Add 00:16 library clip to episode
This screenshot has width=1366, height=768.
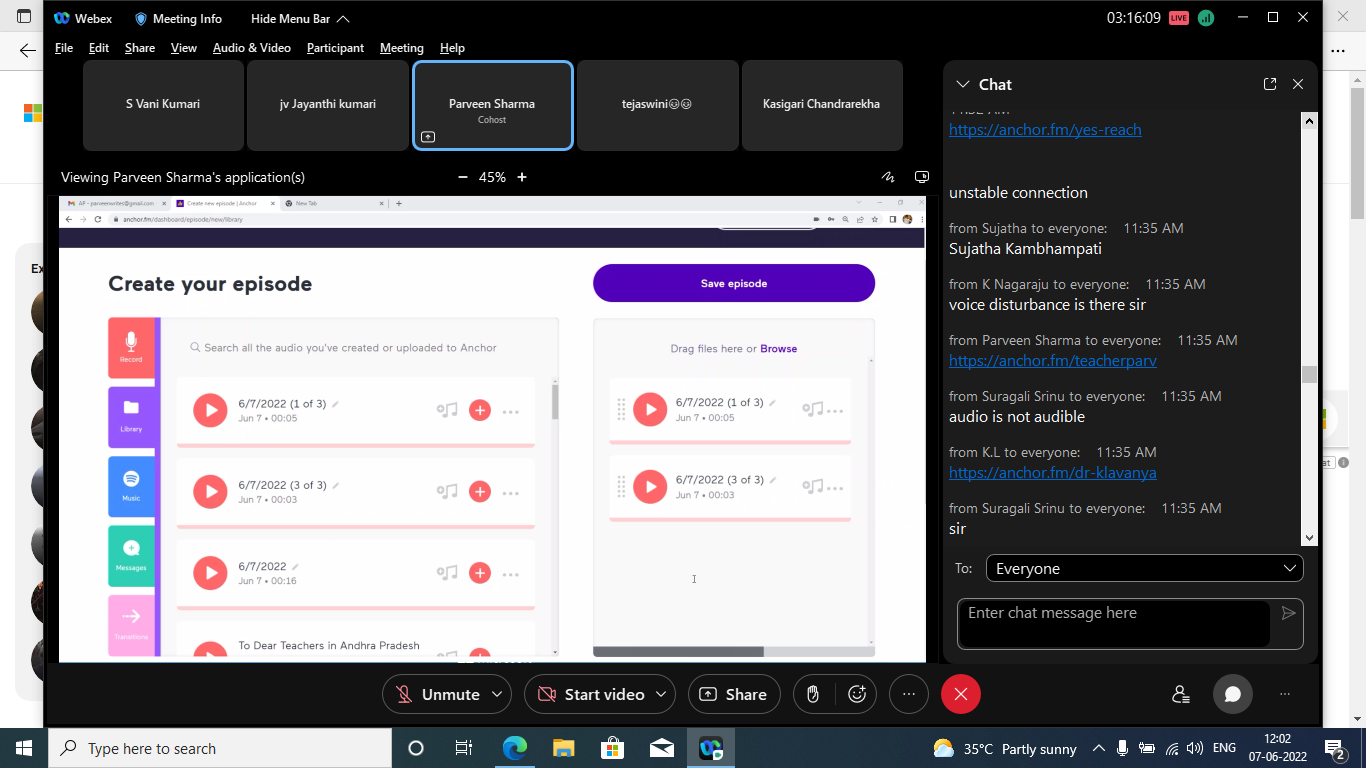click(480, 573)
